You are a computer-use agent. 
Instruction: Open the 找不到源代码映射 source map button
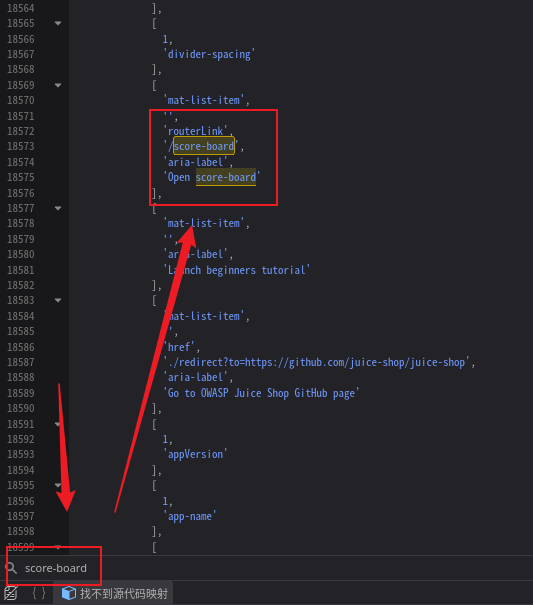pos(117,593)
